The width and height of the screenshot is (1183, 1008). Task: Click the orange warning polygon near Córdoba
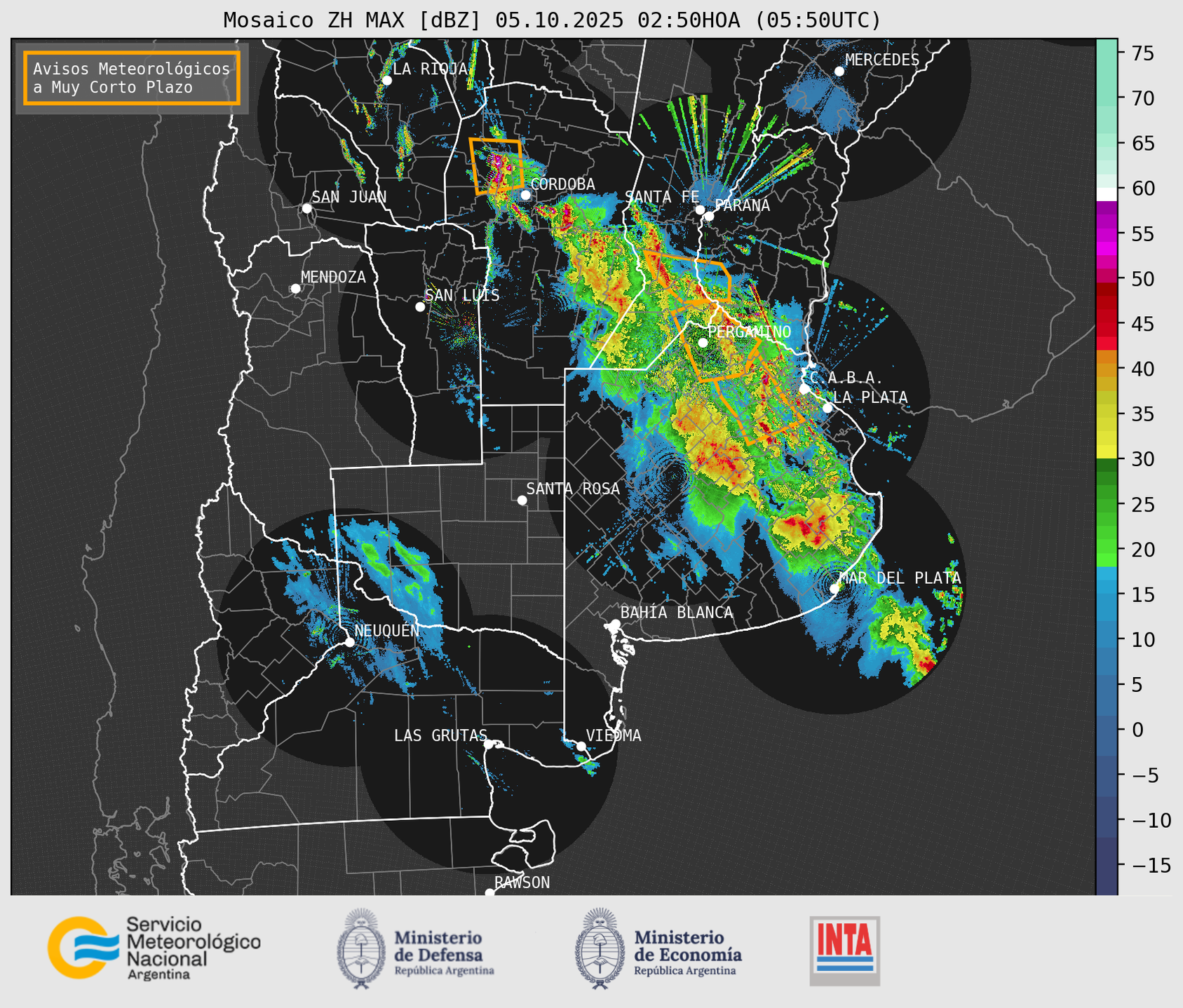click(496, 166)
